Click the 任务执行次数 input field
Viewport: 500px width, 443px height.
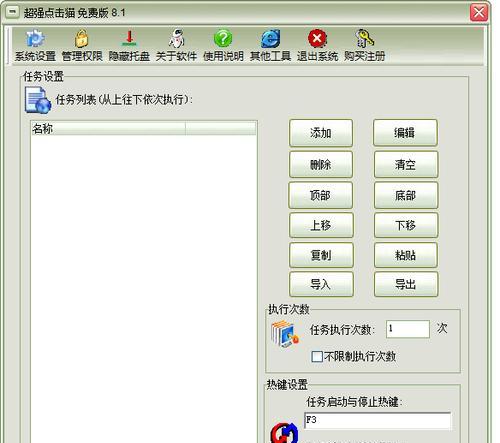[x=408, y=329]
